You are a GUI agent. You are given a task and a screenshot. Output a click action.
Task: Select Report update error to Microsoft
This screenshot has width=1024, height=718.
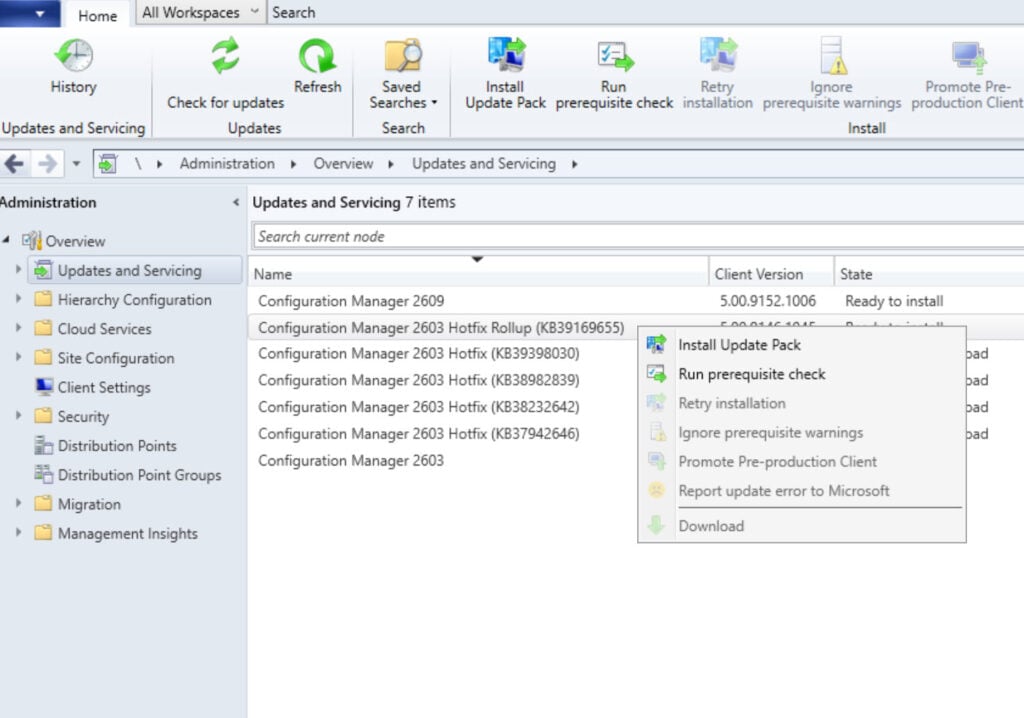pyautogui.click(x=801, y=491)
